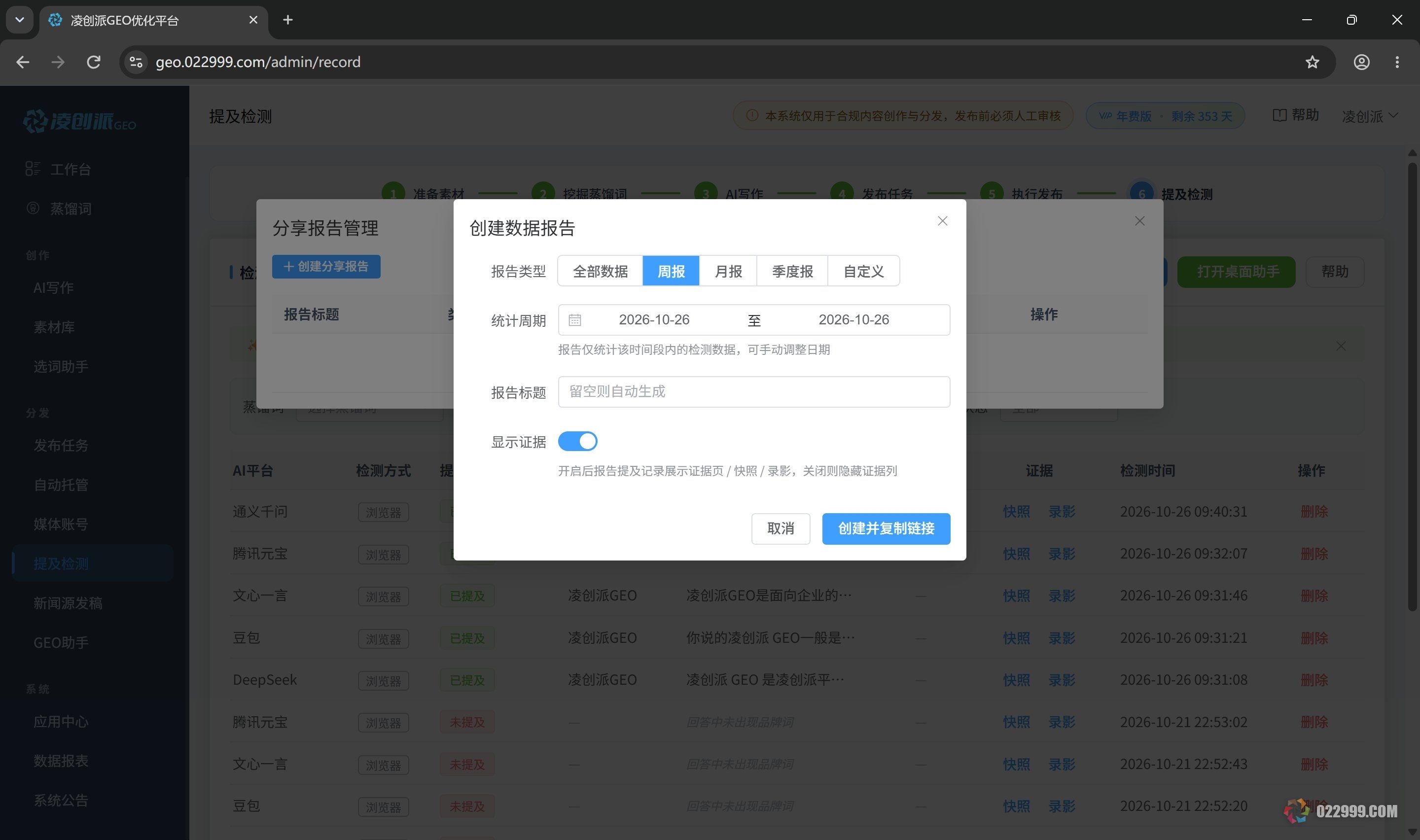Select 全部数据 report type
The image size is (1420, 840).
coord(600,271)
